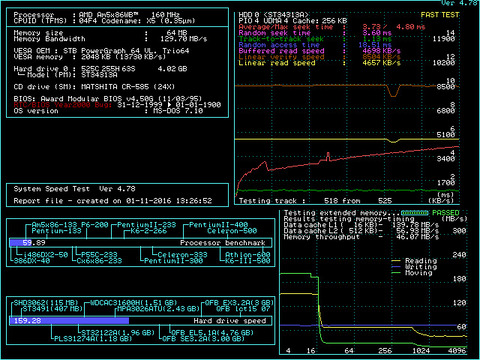Click the Processor AMD Am5x86WB line
Screen dimensions: 480x360
(x=97, y=15)
